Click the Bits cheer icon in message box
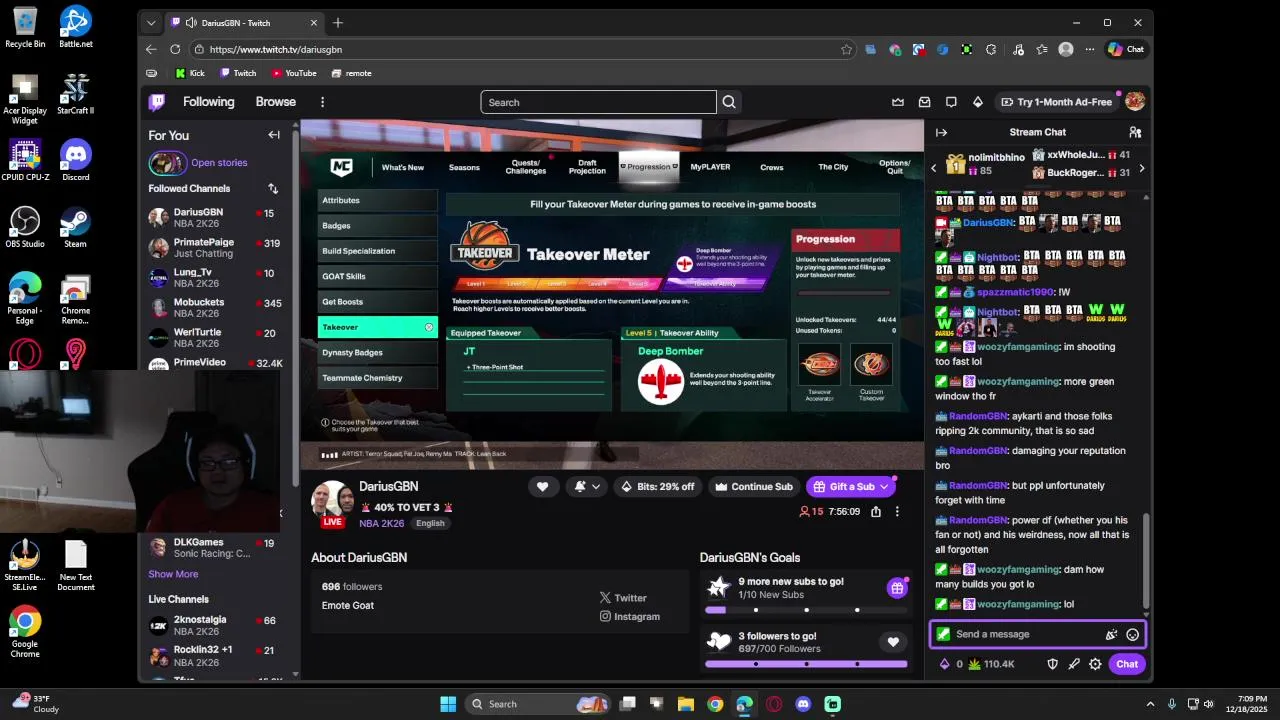The width and height of the screenshot is (1280, 720). coord(1111,634)
